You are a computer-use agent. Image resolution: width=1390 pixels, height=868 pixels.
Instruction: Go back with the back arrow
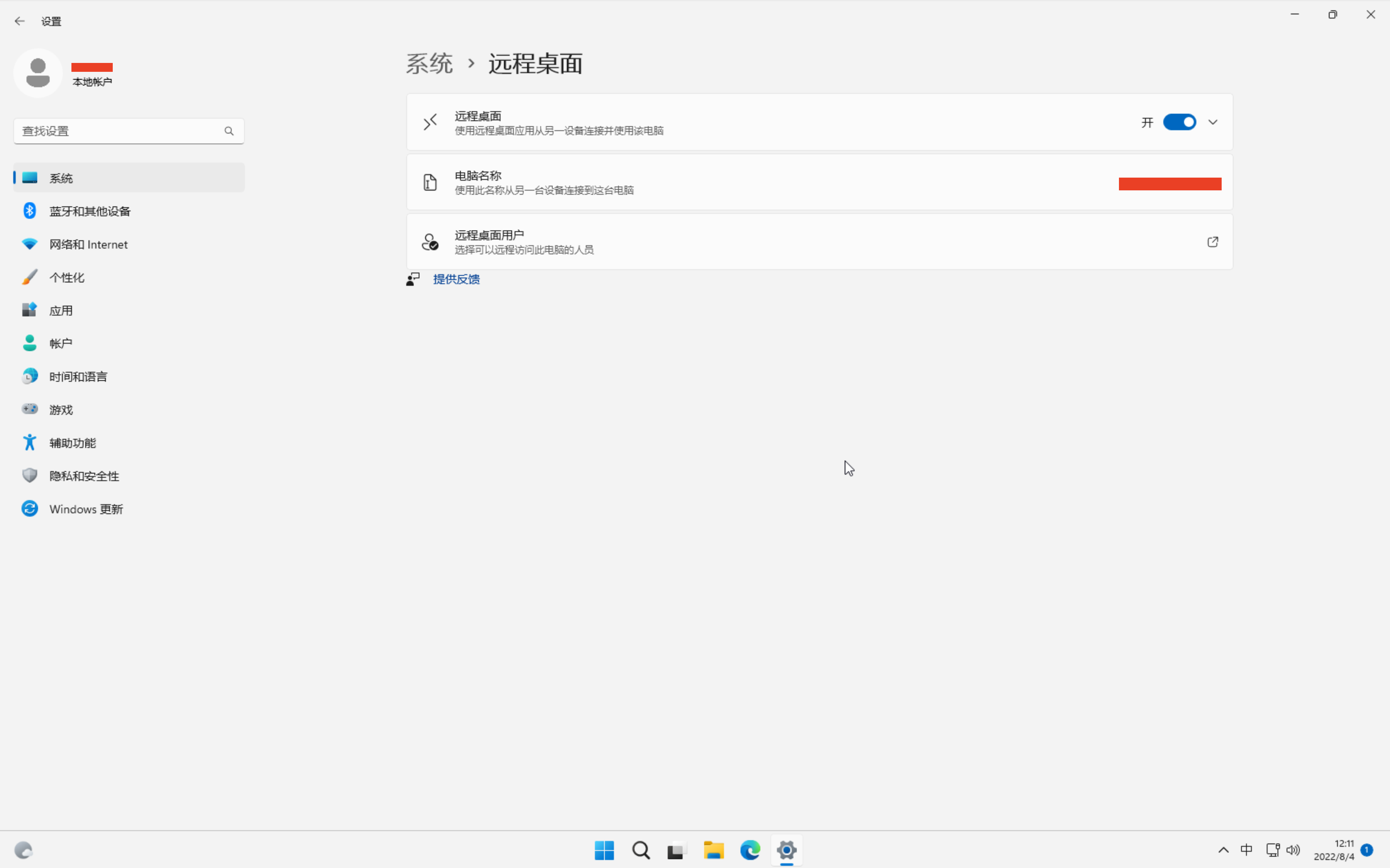[20, 21]
